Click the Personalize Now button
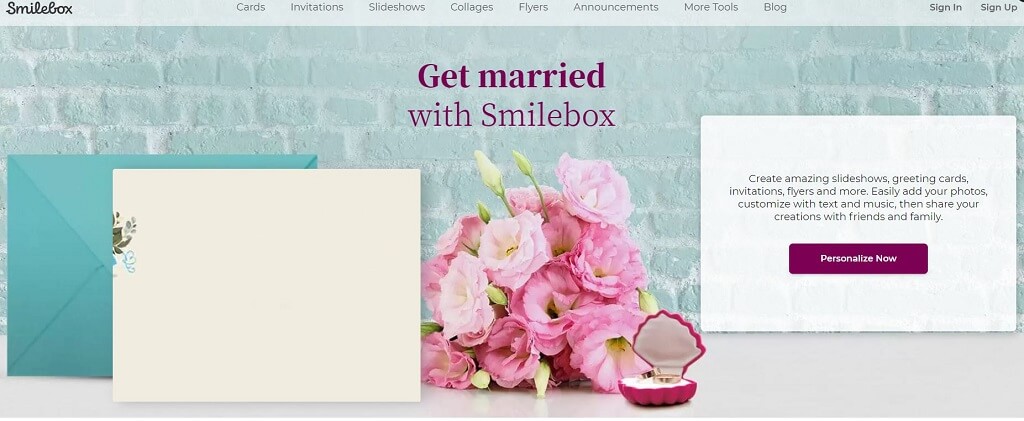This screenshot has width=1024, height=421. point(858,258)
